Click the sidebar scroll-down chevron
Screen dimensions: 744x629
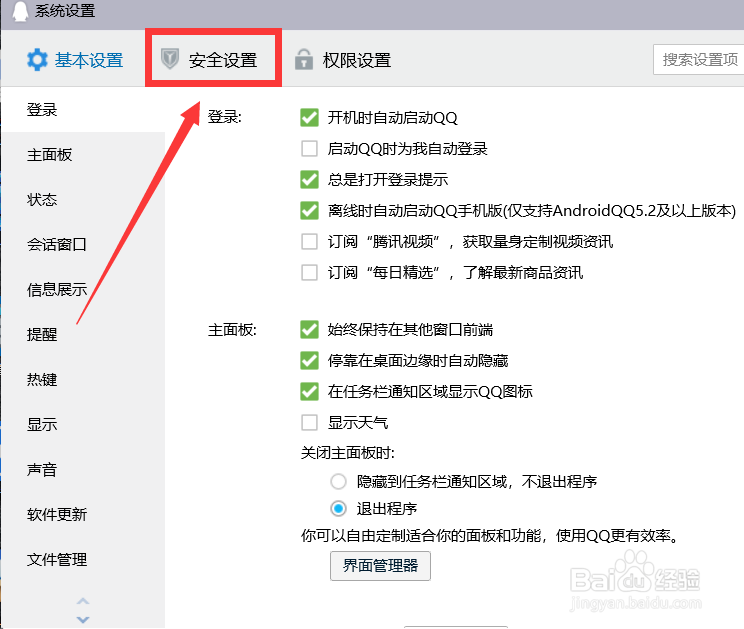tap(83, 620)
